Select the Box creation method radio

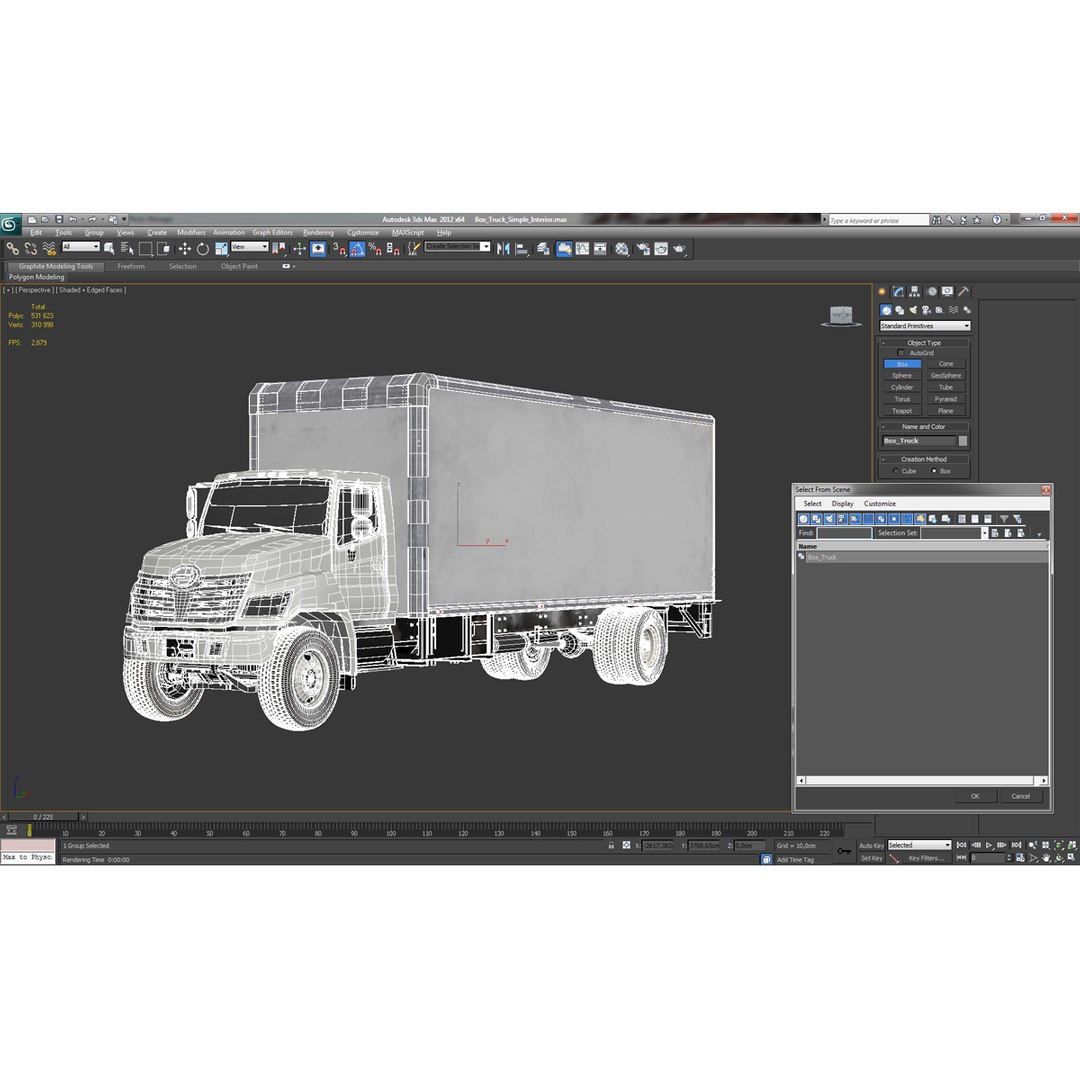coord(934,471)
